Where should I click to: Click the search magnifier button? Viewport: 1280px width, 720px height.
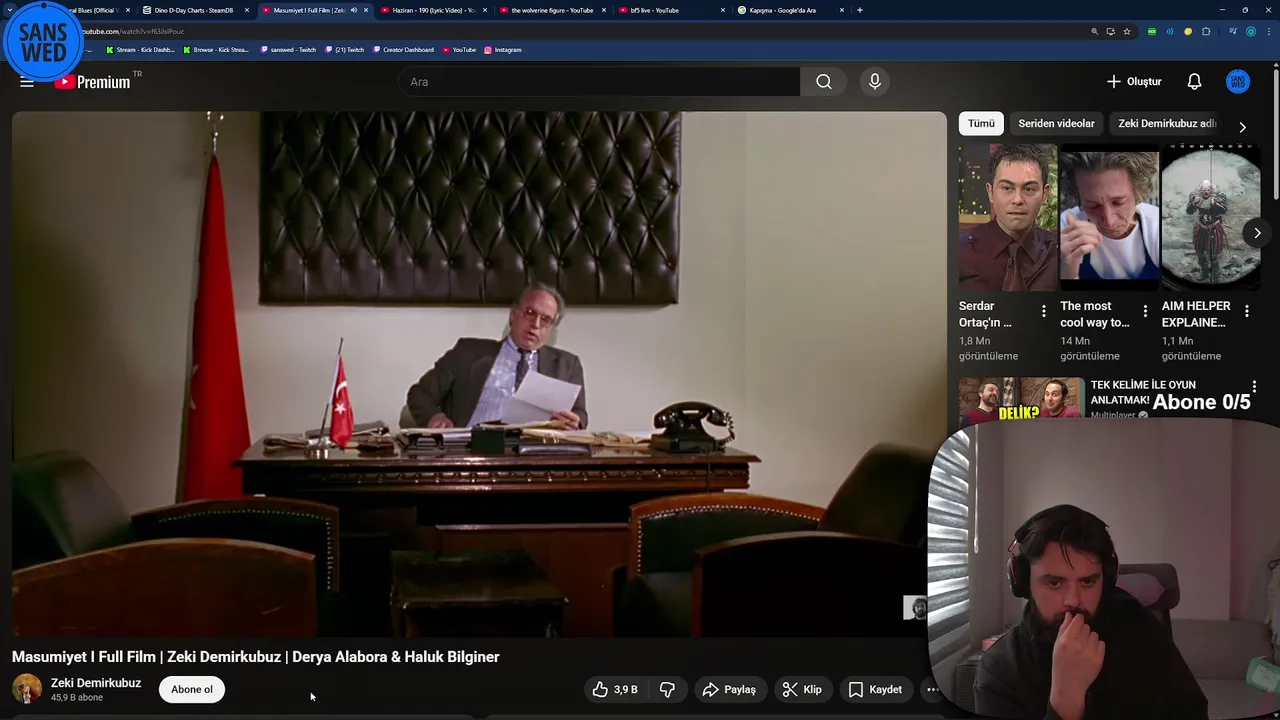824,82
